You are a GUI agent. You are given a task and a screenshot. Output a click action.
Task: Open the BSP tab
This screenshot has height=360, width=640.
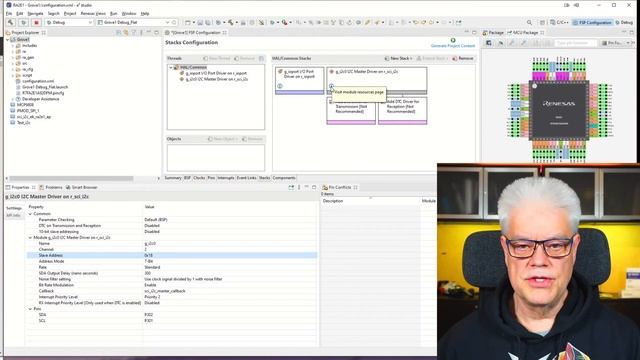pos(187,178)
